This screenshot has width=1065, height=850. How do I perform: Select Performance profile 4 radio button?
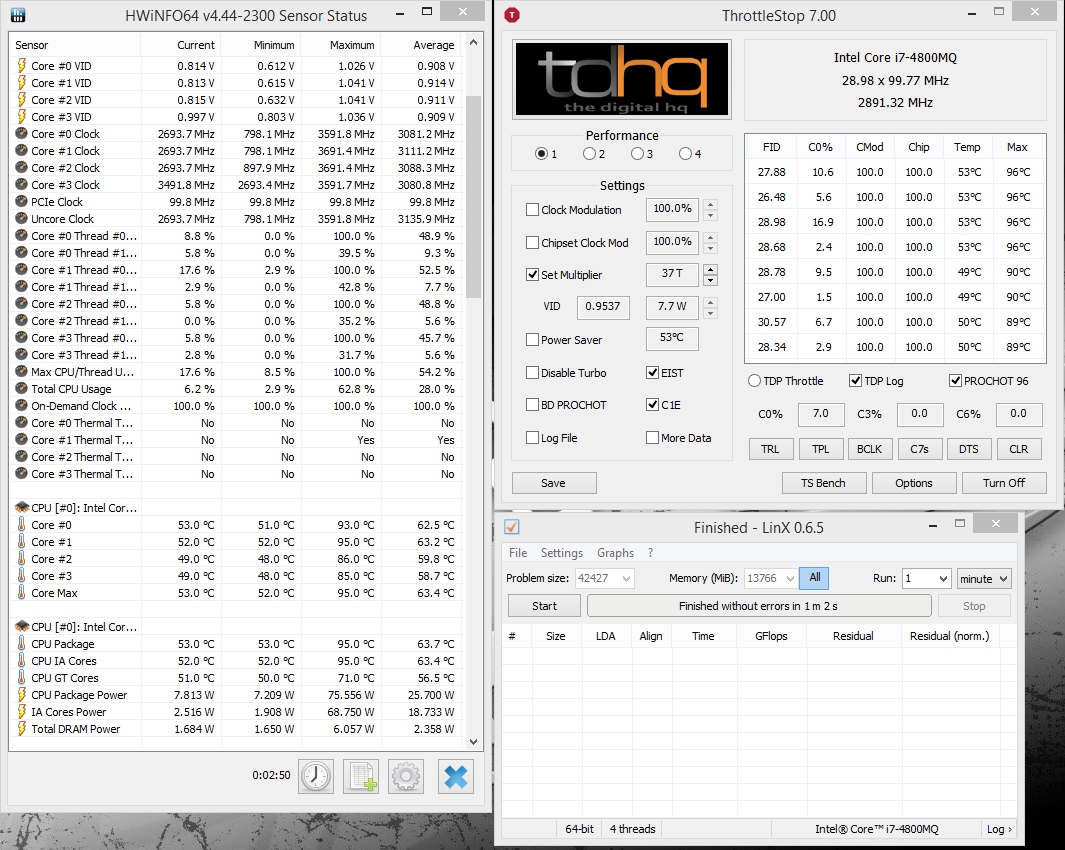click(685, 154)
